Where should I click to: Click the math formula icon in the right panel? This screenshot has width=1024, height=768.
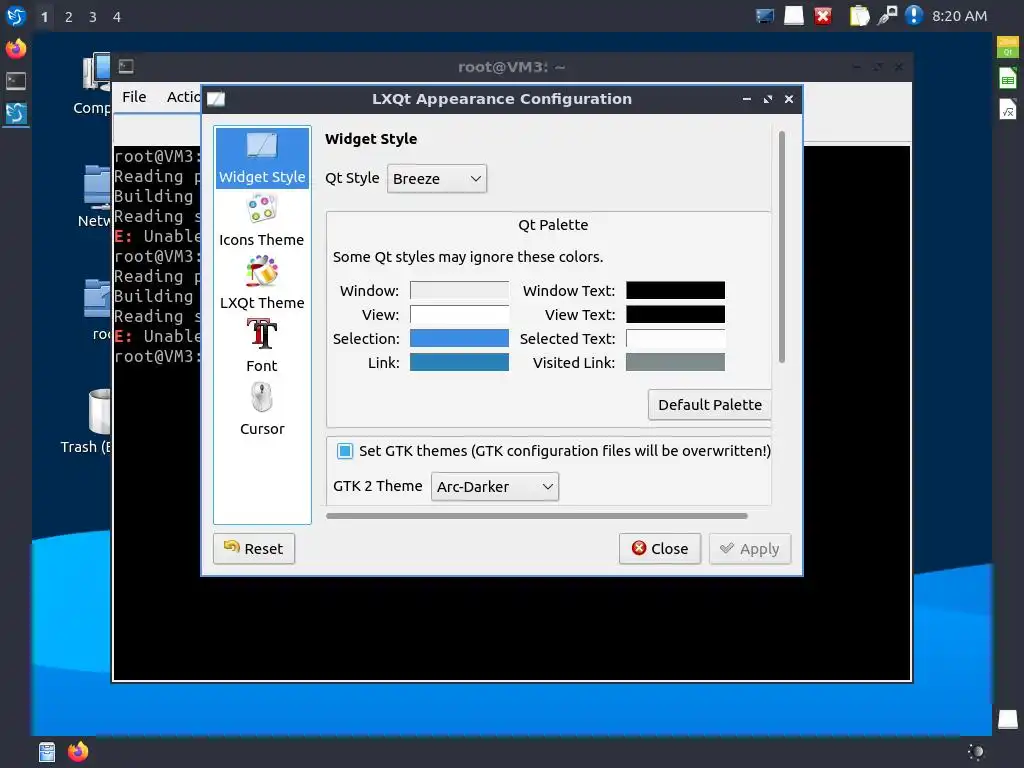pyautogui.click(x=1008, y=109)
